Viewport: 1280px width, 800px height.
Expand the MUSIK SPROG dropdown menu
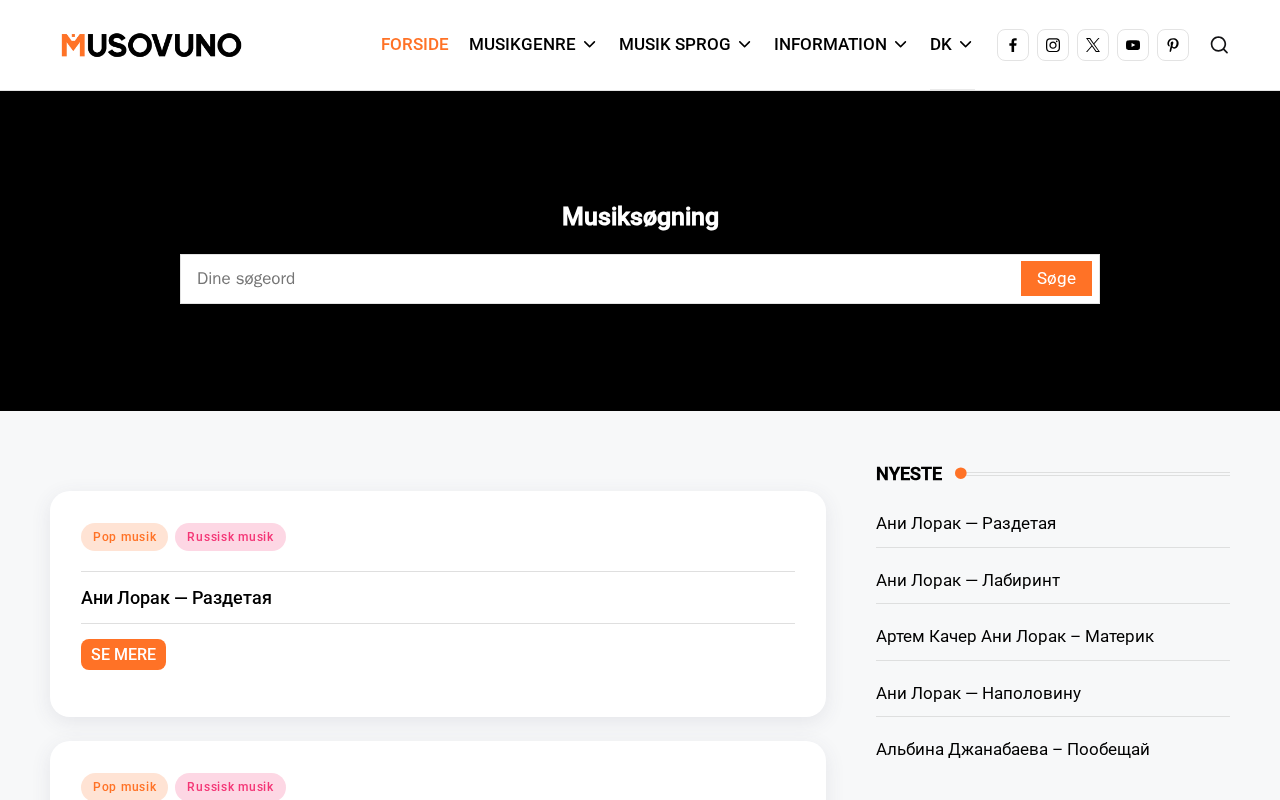point(685,45)
